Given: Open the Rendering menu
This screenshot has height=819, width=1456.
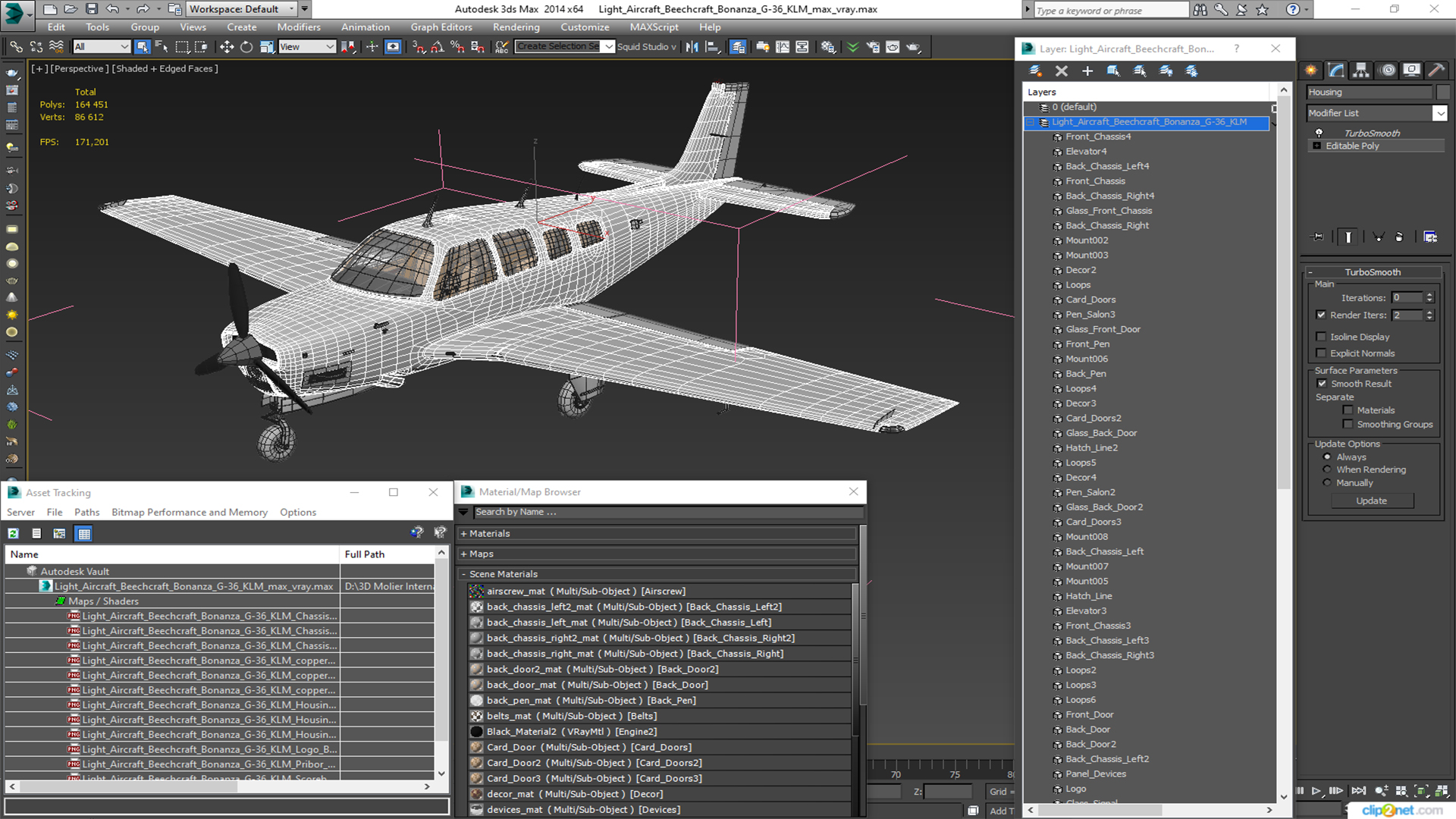Looking at the screenshot, I should pos(516,27).
